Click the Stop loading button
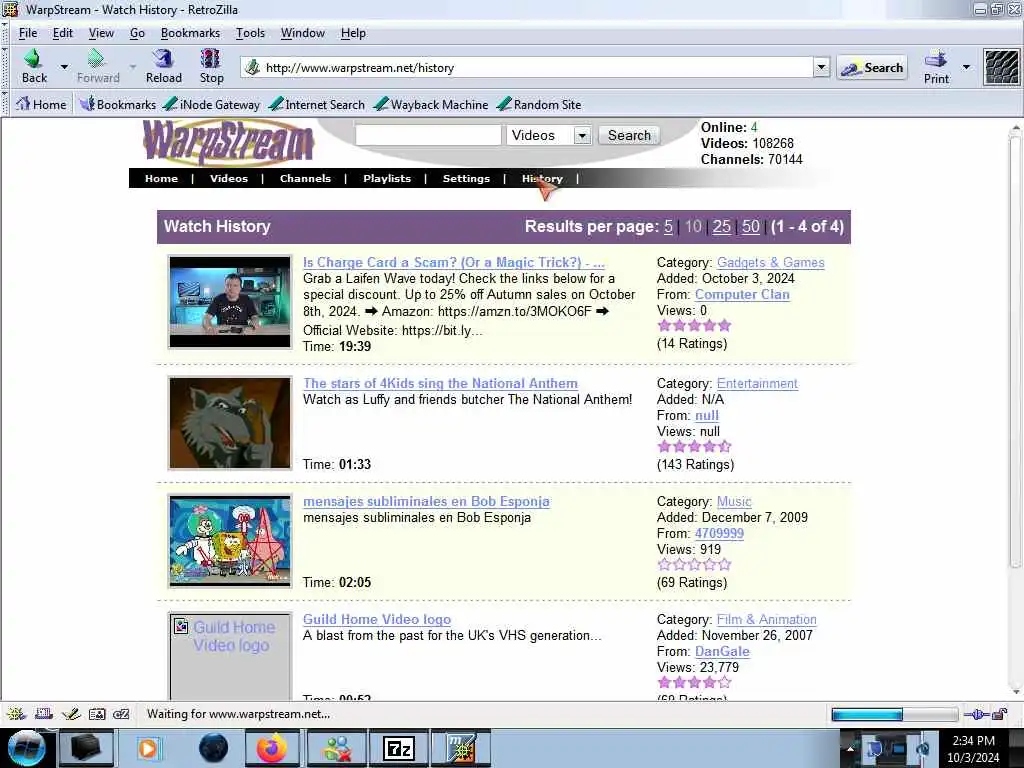 coord(211,67)
